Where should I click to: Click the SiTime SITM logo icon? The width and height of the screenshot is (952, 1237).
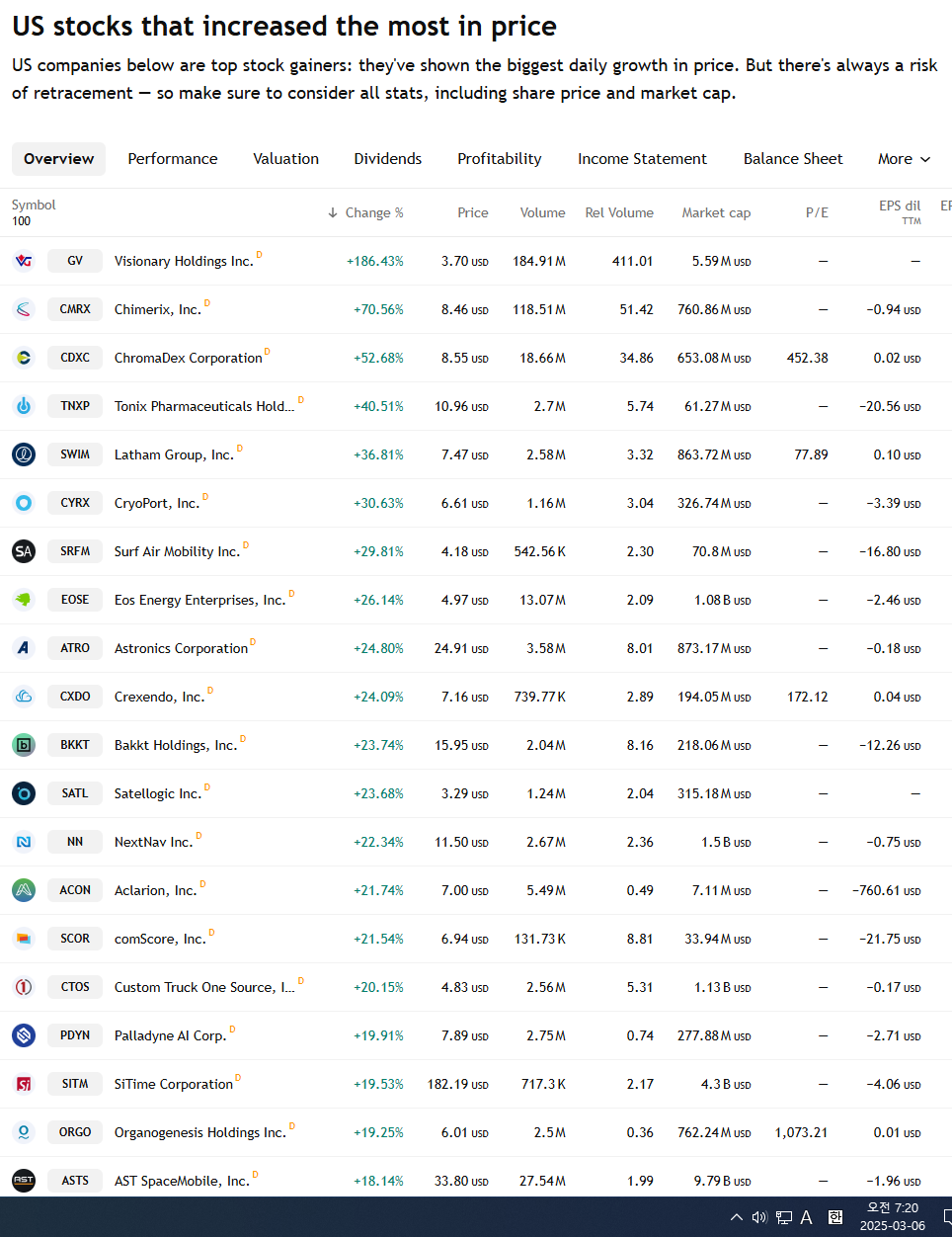[24, 1084]
